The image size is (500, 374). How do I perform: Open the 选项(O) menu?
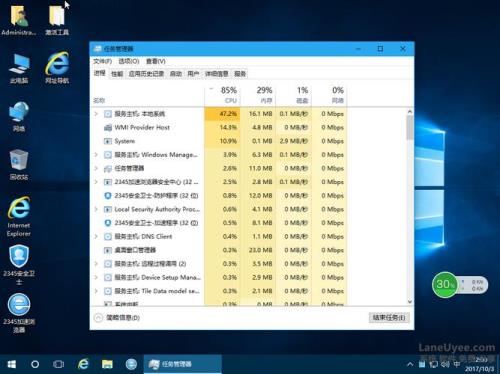coord(129,61)
